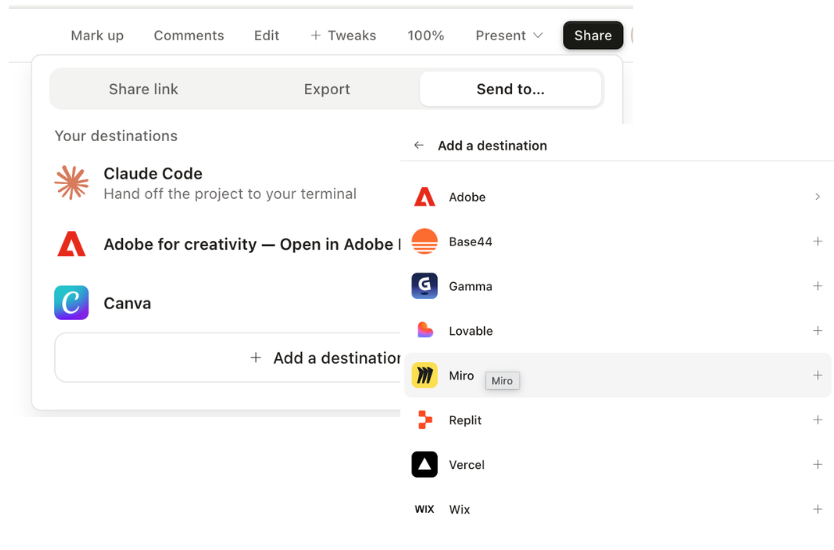This screenshot has height=550, width=834.
Task: Open Mark up in the toolbar
Action: [x=97, y=35]
